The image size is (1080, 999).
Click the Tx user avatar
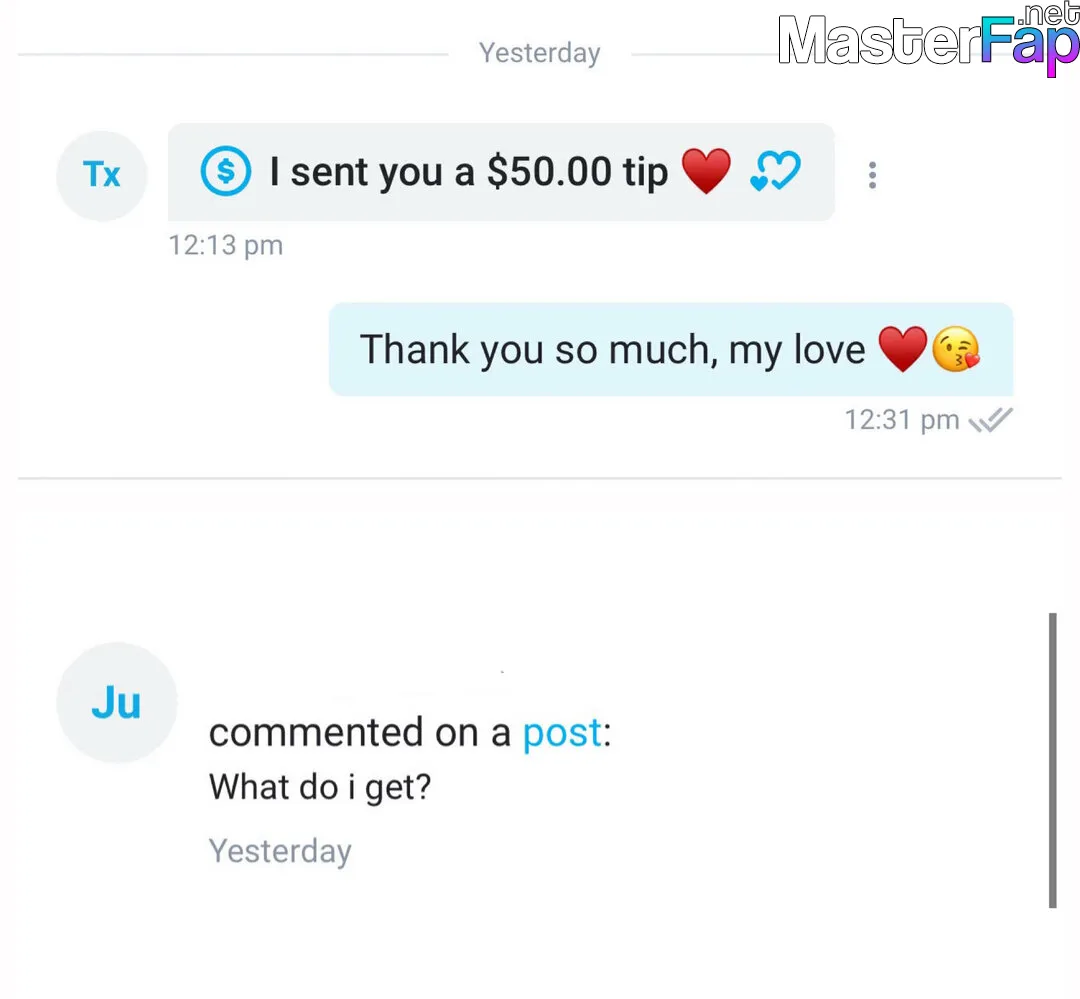(x=102, y=175)
